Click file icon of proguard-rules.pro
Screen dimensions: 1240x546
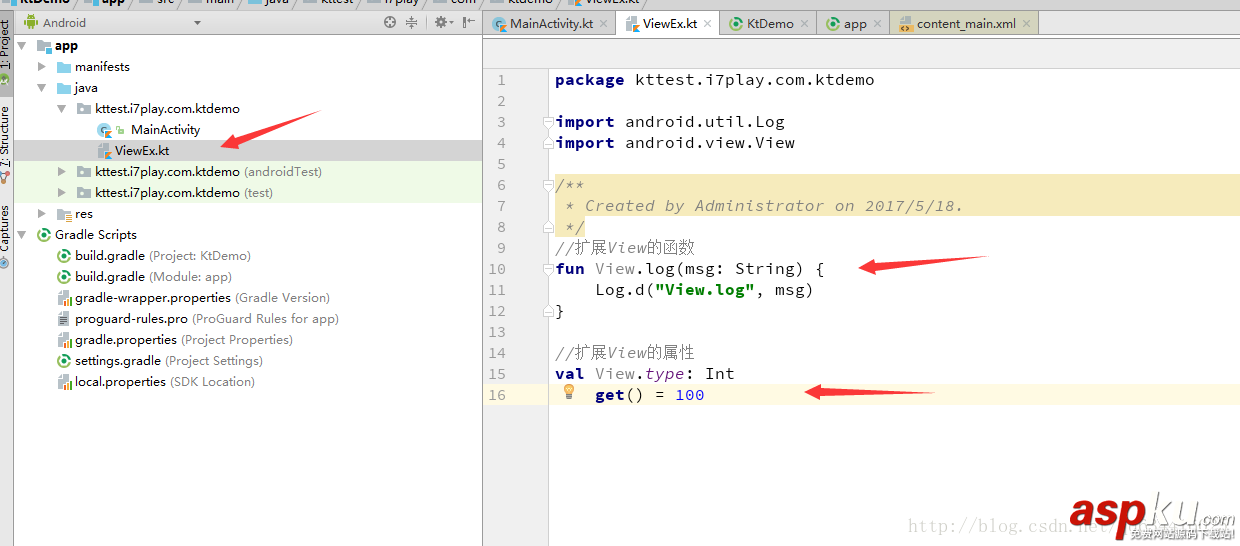coord(64,319)
